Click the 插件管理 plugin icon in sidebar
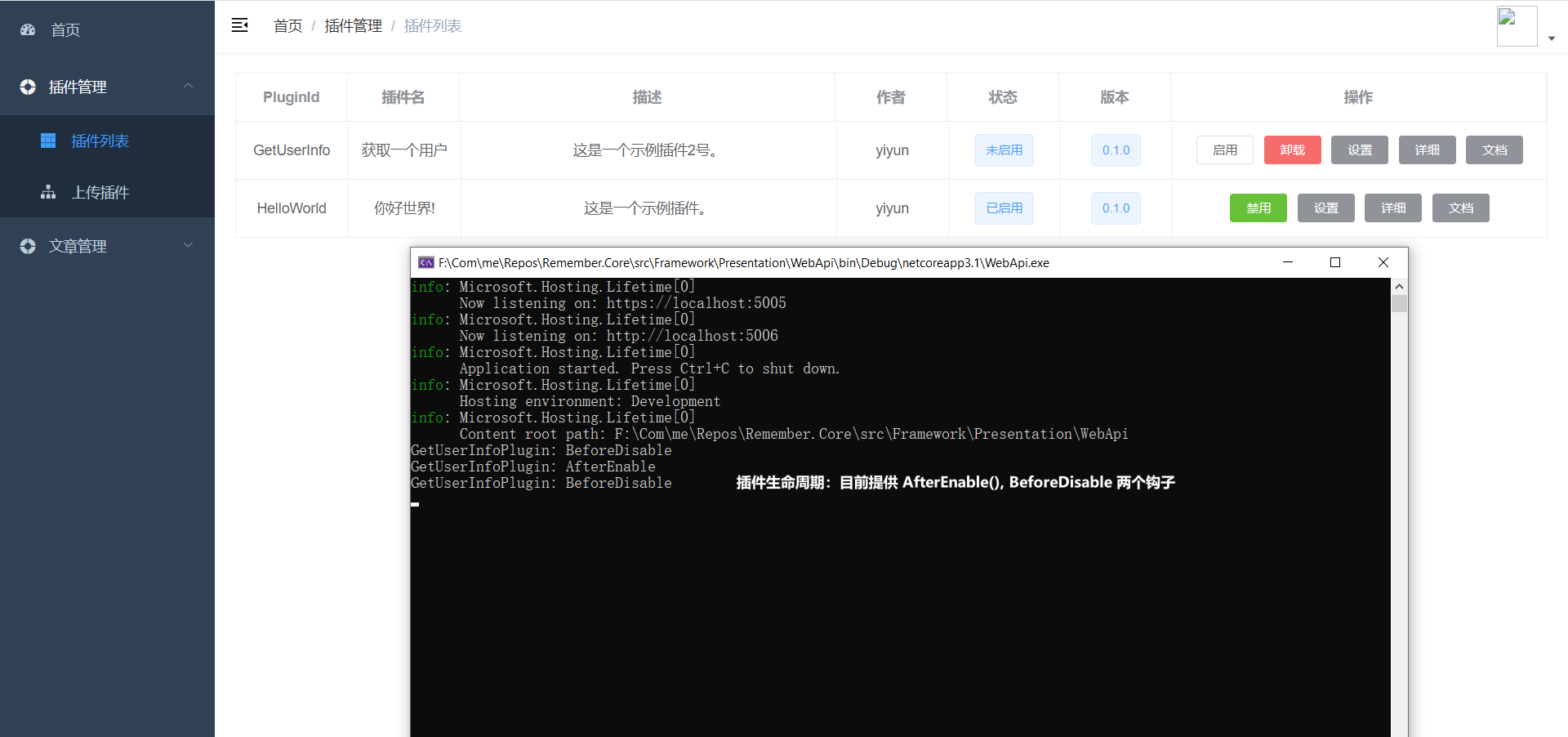This screenshot has height=737, width=1568. click(x=28, y=87)
